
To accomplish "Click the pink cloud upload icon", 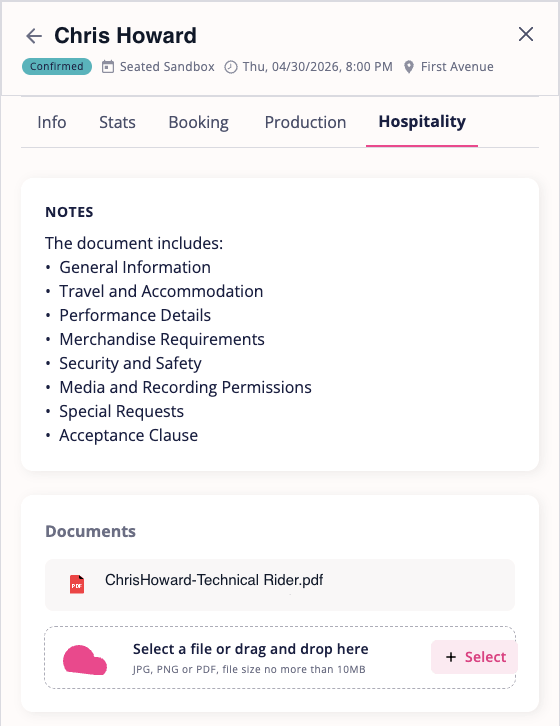I will coord(85,660).
